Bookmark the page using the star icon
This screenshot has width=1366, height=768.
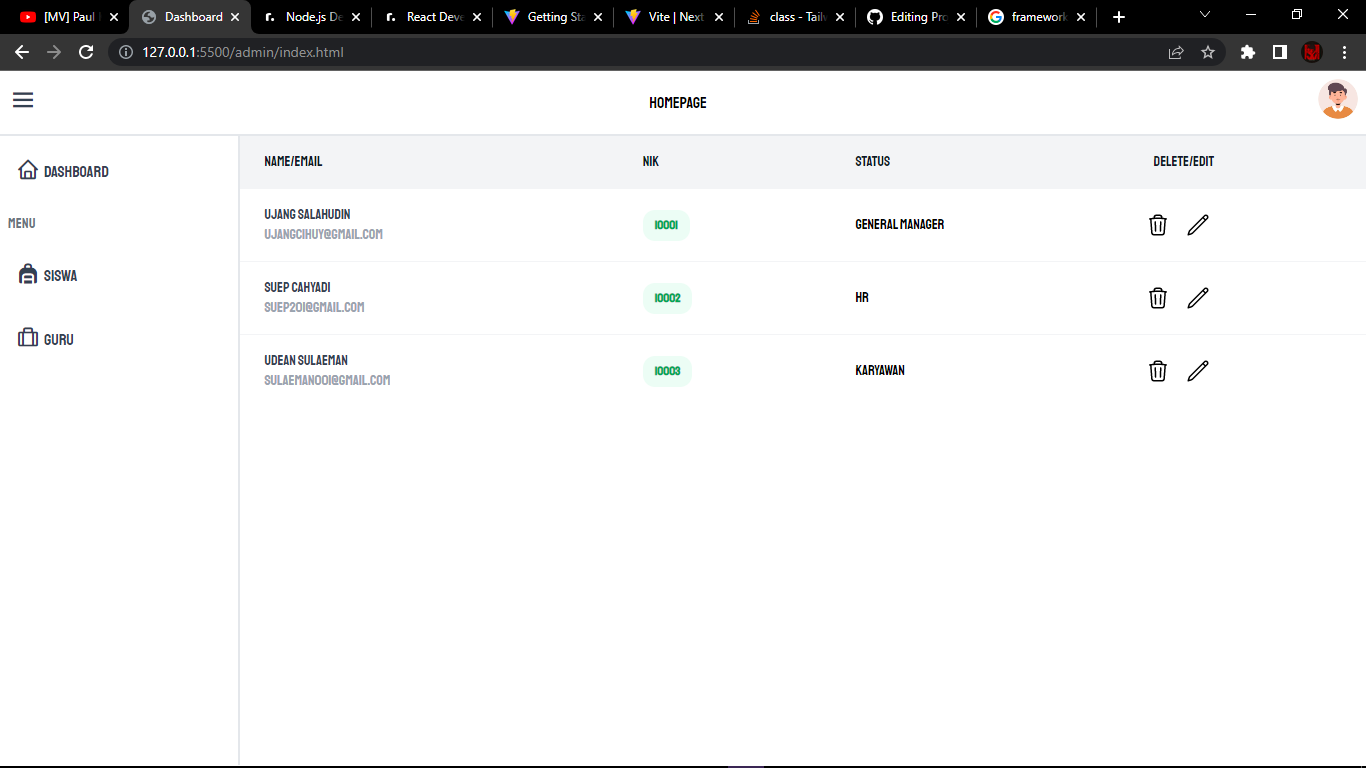point(1209,52)
